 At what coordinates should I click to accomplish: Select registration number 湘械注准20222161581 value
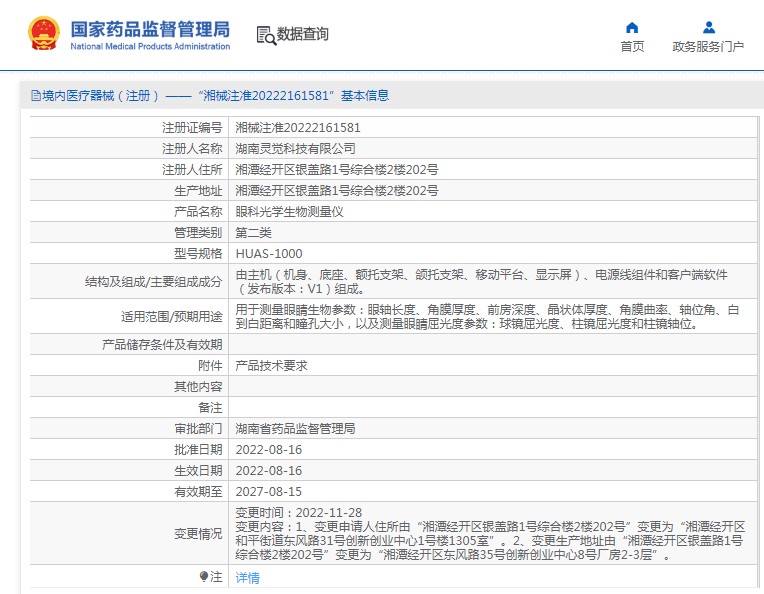(298, 128)
